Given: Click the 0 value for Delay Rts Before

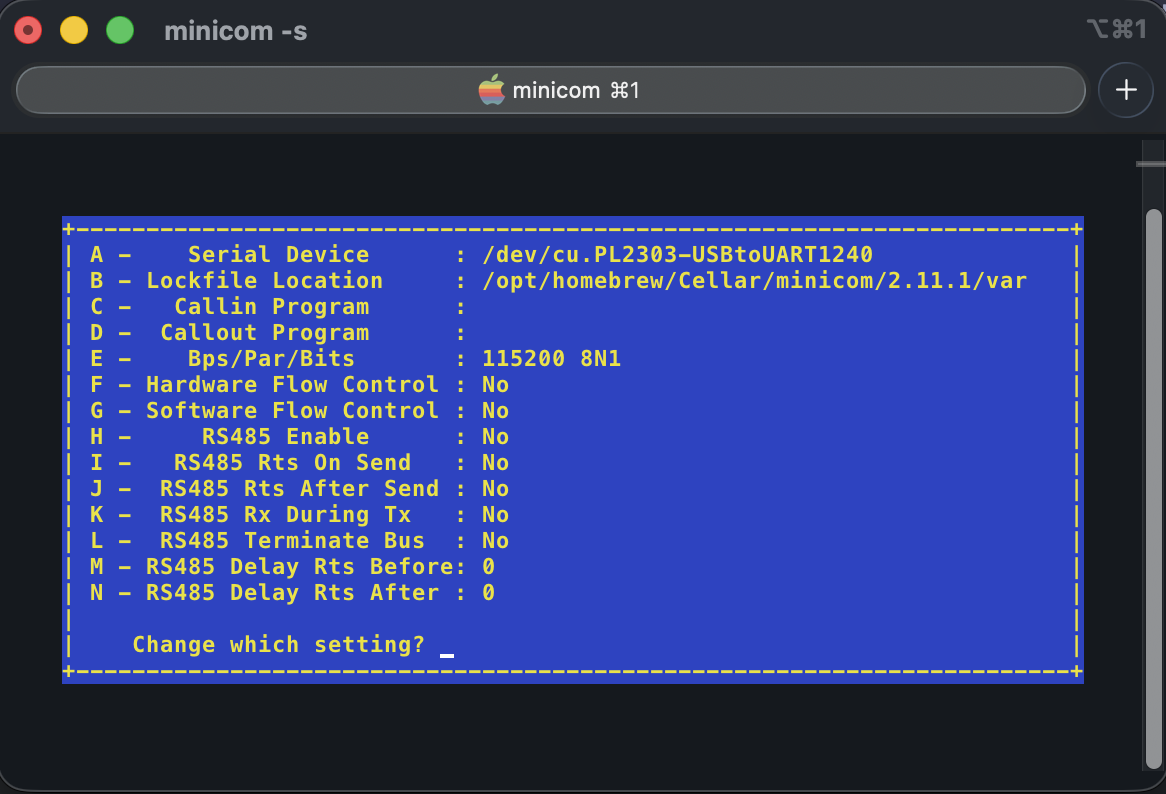Looking at the screenshot, I should (x=489, y=567).
